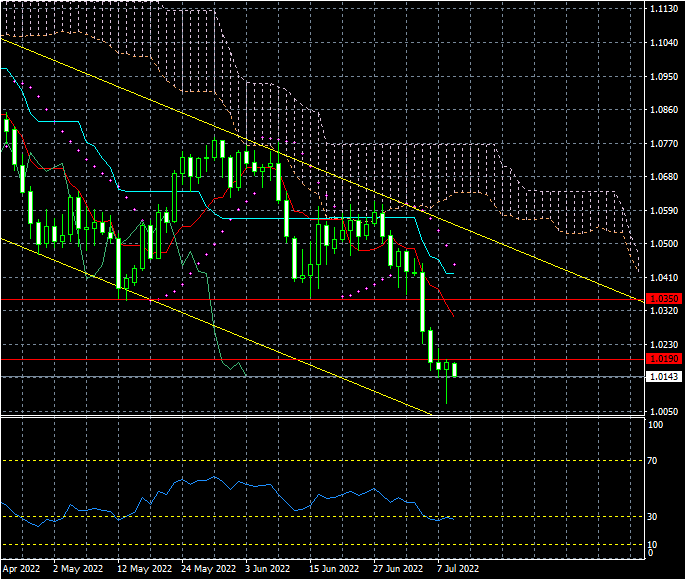Select the 1.0950 price scale value

(664, 77)
